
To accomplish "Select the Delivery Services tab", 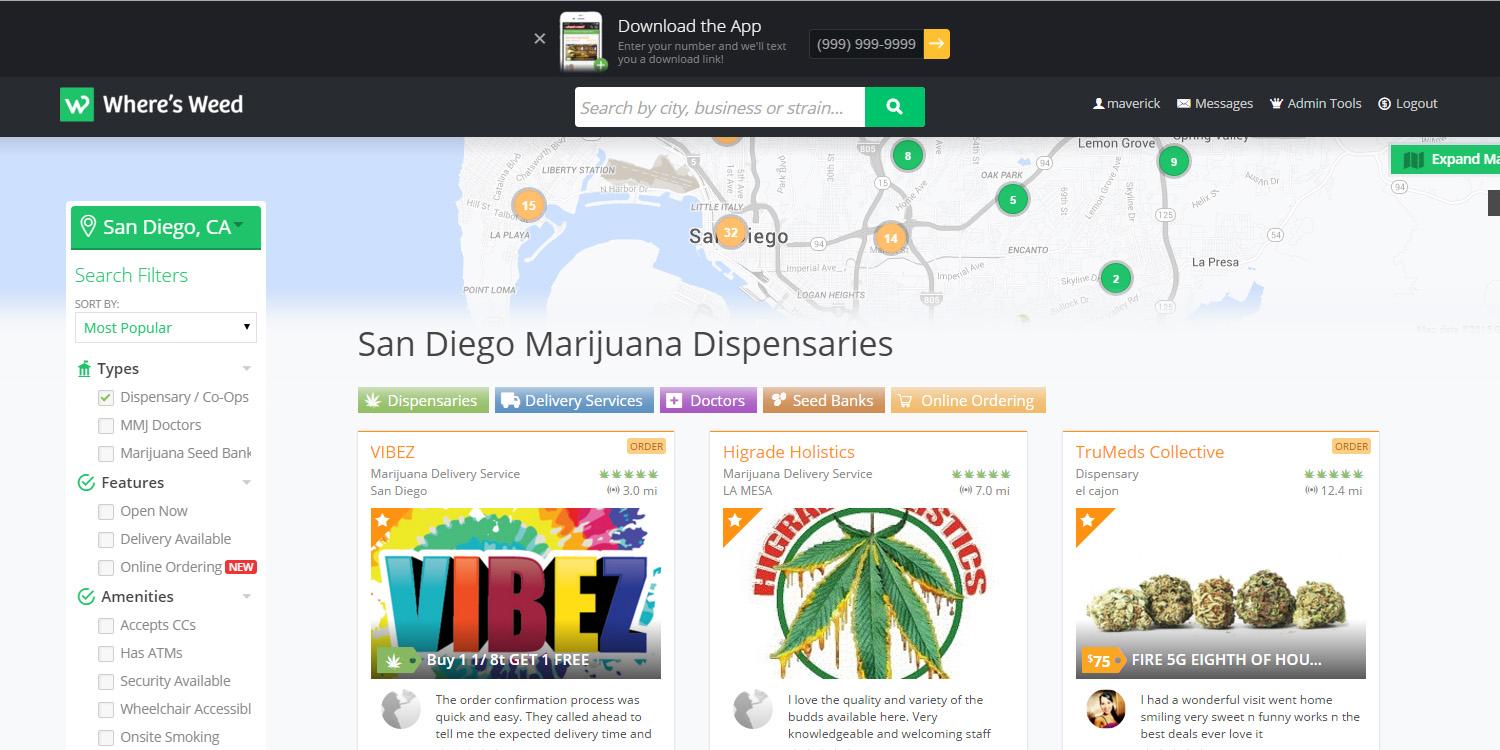I will (574, 400).
